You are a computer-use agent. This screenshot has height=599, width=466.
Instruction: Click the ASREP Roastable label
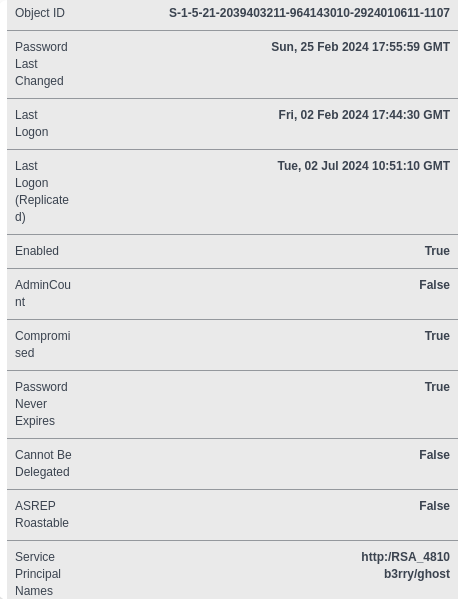point(42,514)
